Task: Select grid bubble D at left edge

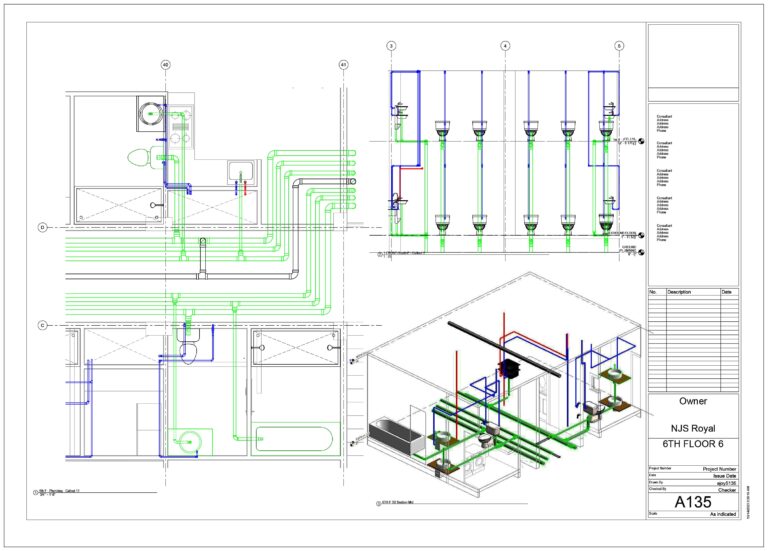Action: coord(43,227)
